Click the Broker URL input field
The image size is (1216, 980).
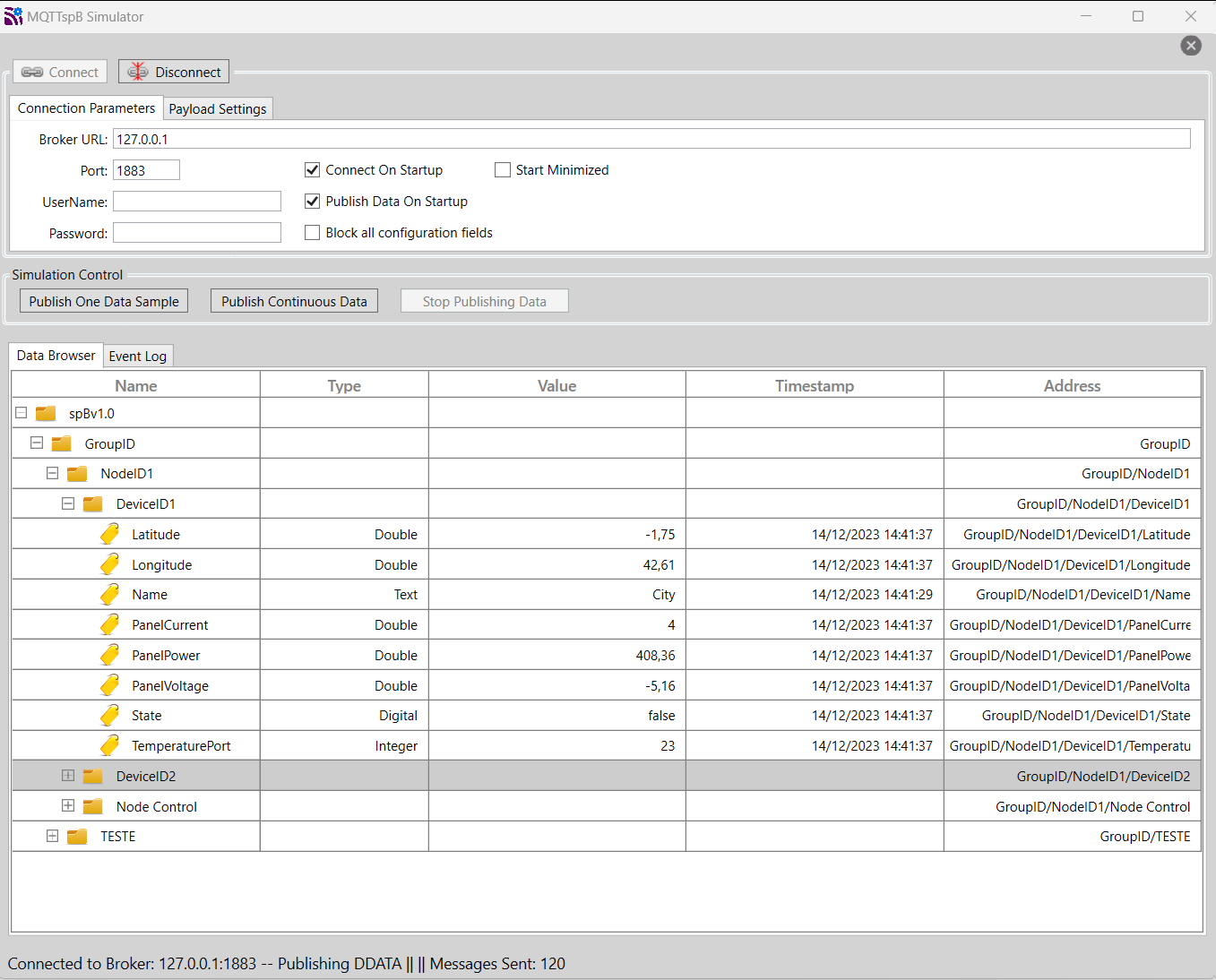point(651,139)
